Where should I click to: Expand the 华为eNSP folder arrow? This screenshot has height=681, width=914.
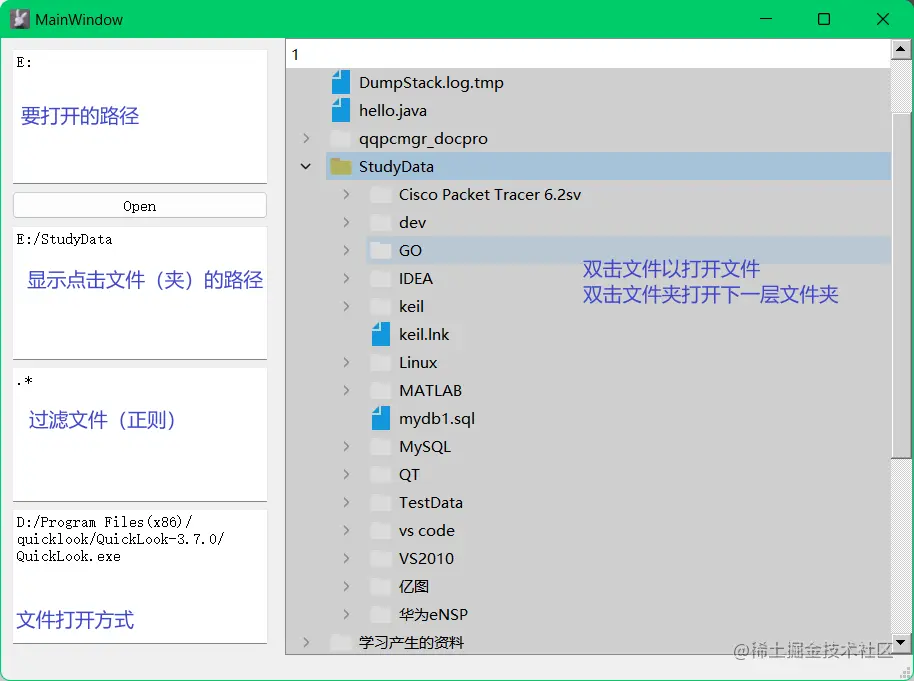[x=346, y=615]
